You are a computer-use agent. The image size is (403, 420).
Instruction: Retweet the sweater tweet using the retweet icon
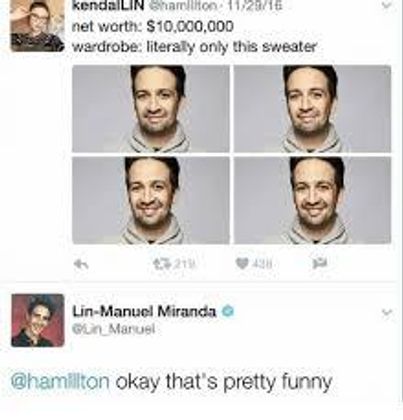(159, 264)
